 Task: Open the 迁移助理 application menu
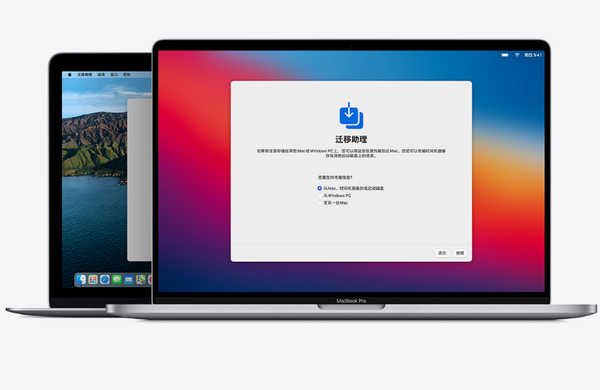[x=85, y=75]
